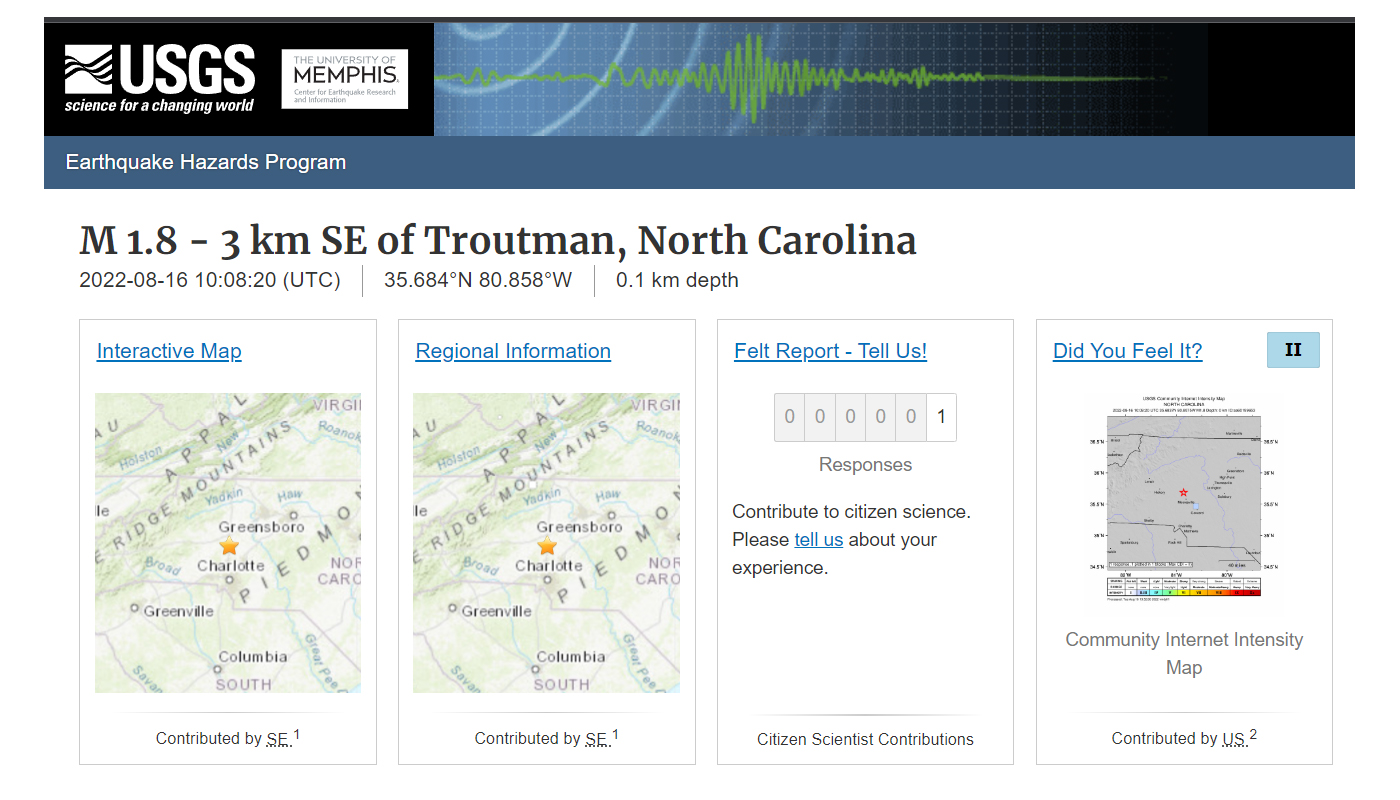Viewport: 1400px width, 800px height.
Task: Click the USGS logo
Action: (160, 79)
